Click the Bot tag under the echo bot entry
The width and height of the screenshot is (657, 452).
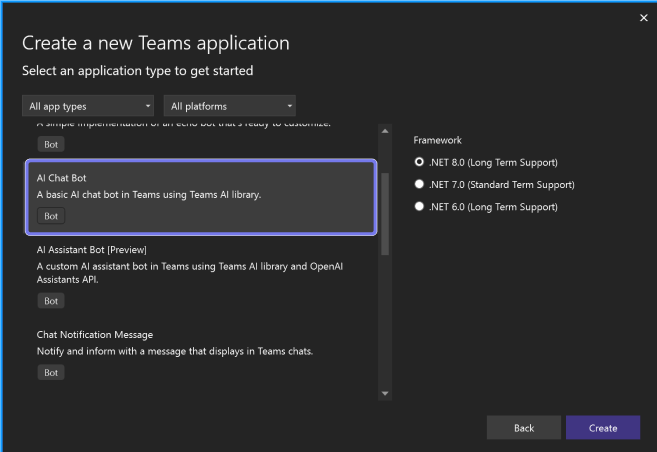(51, 144)
